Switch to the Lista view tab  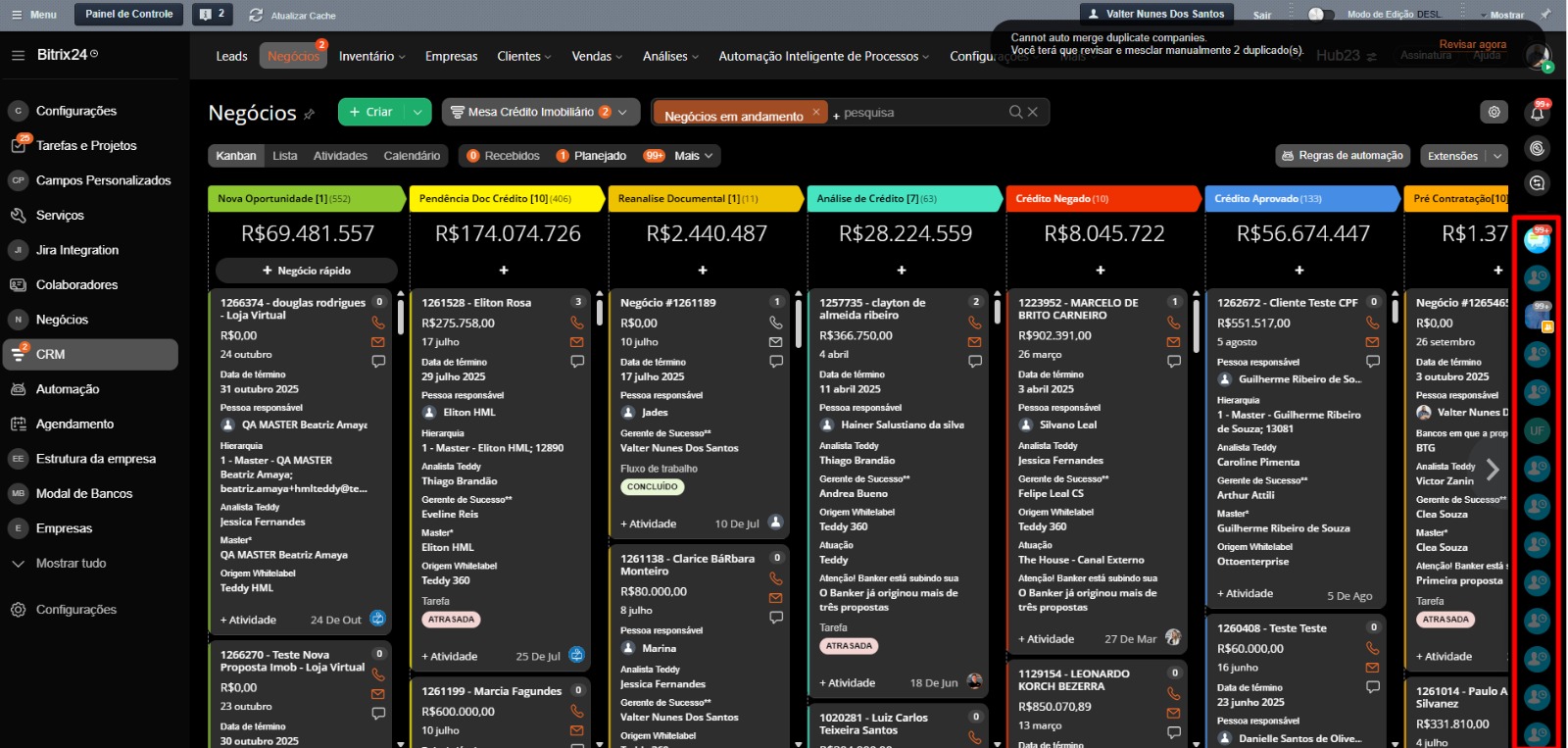tap(285, 156)
